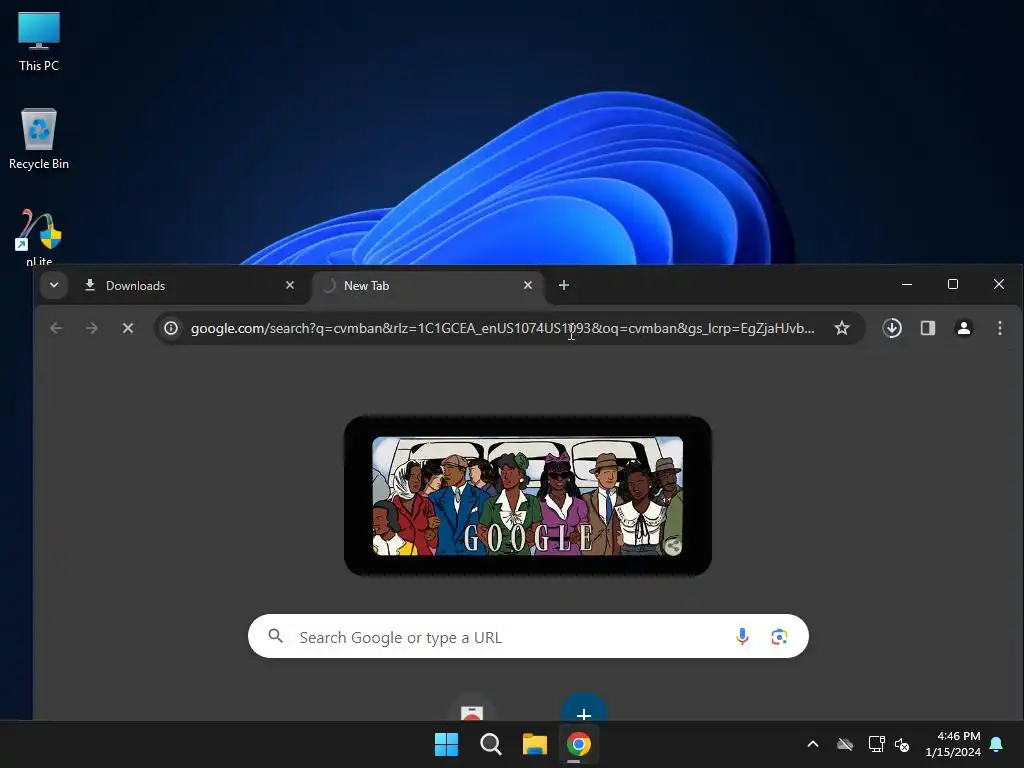
Task: Open the muted volume tray icon
Action: pyautogui.click(x=902, y=744)
